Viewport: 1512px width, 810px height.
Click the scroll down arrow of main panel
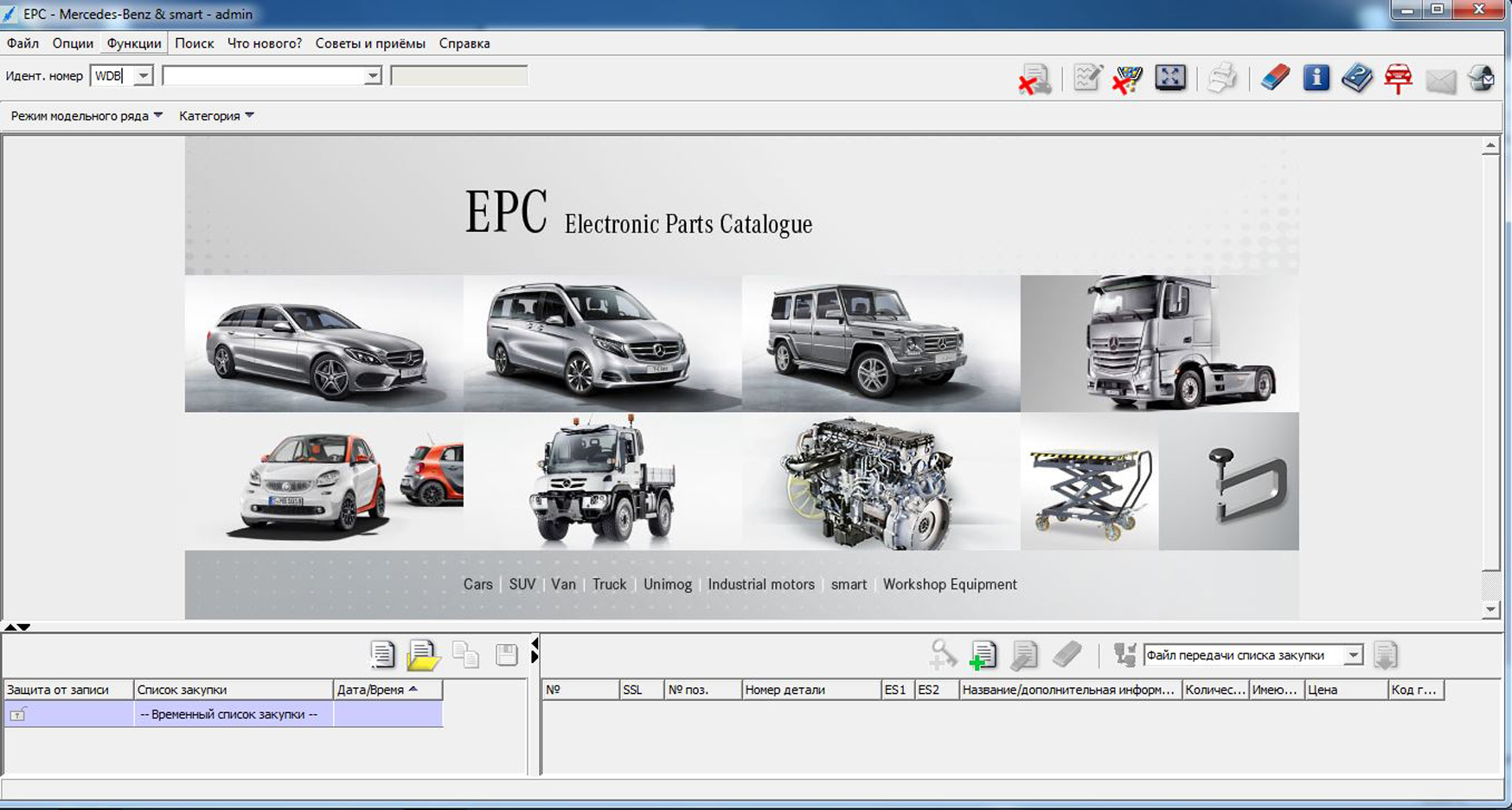point(1490,609)
